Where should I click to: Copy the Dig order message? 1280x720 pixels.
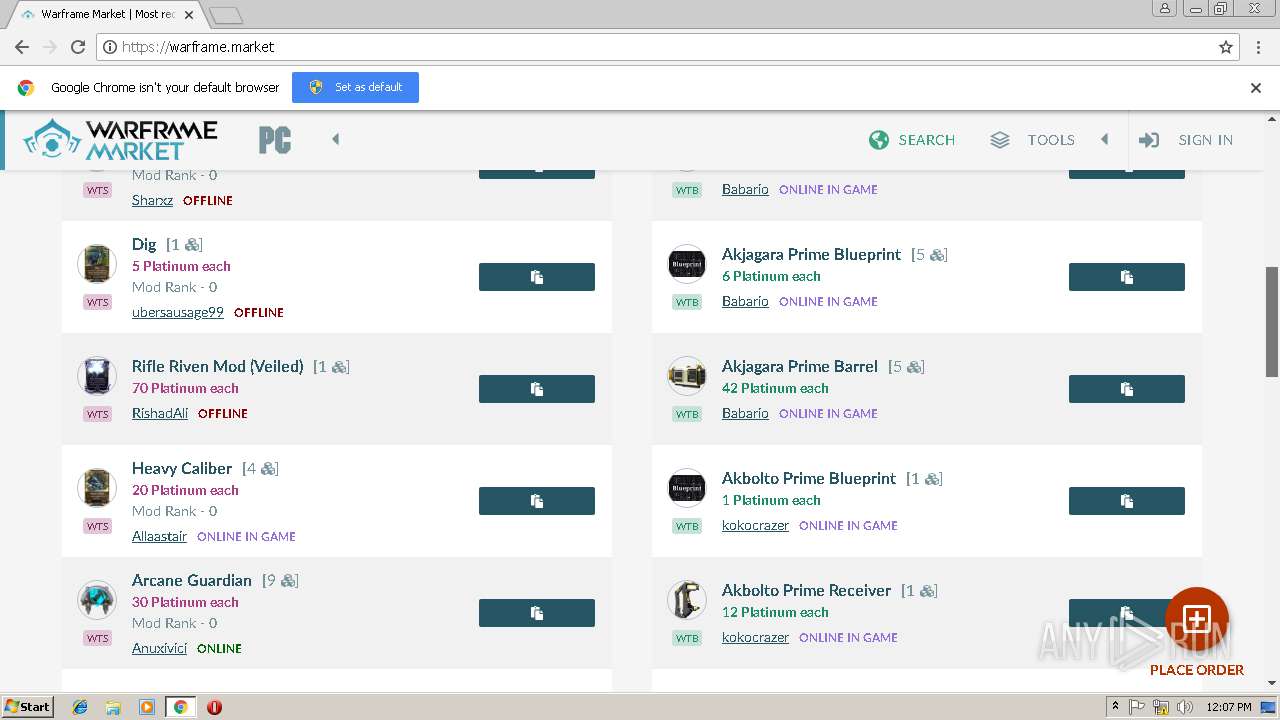[x=537, y=277]
